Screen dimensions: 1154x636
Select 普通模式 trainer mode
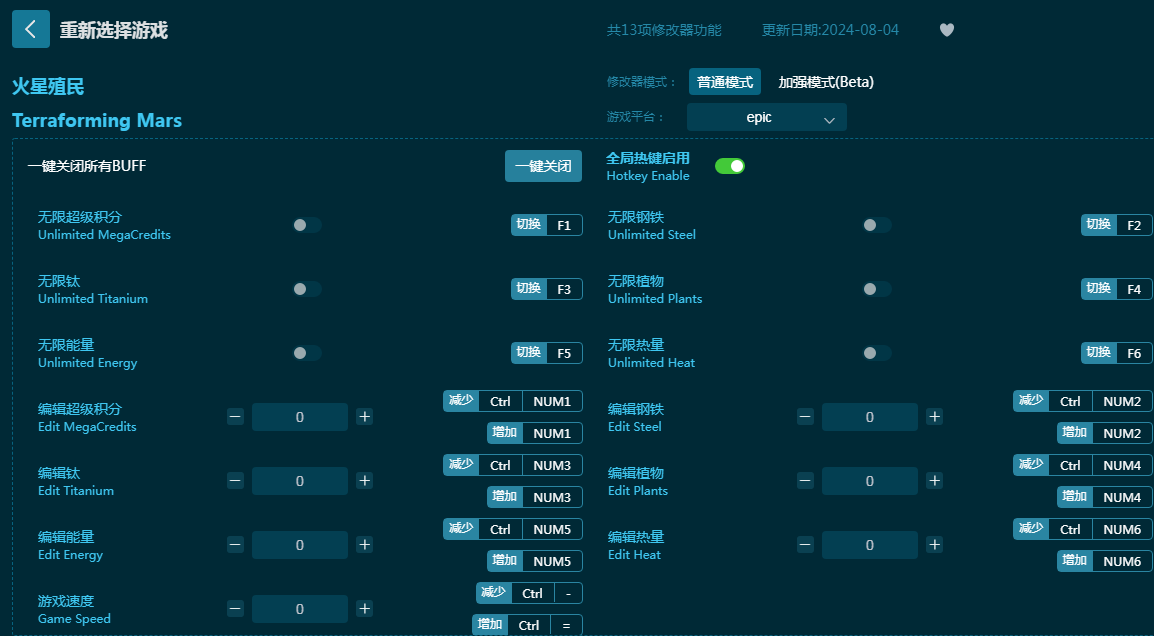point(725,82)
